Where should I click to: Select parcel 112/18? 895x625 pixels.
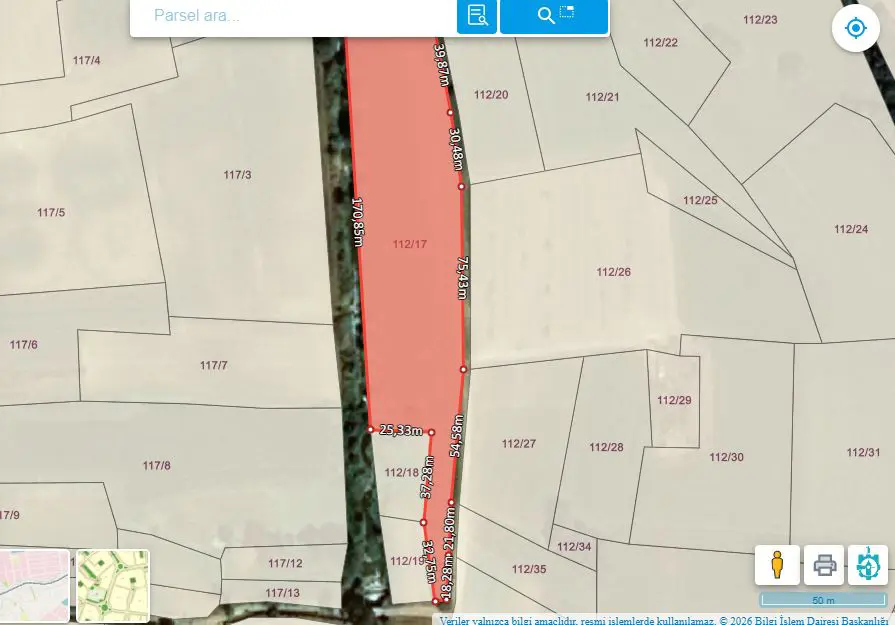click(x=401, y=473)
